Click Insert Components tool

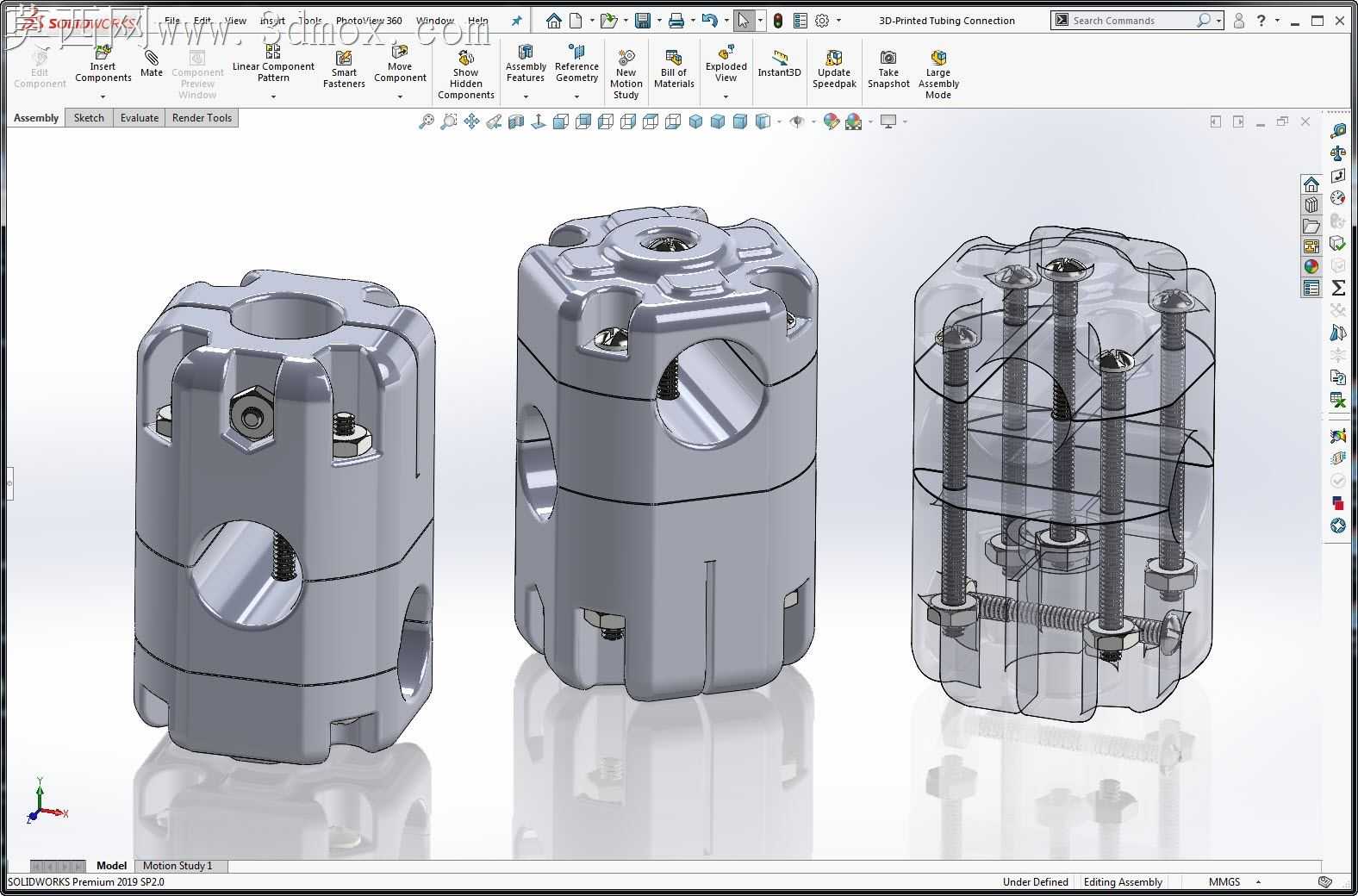(x=103, y=65)
